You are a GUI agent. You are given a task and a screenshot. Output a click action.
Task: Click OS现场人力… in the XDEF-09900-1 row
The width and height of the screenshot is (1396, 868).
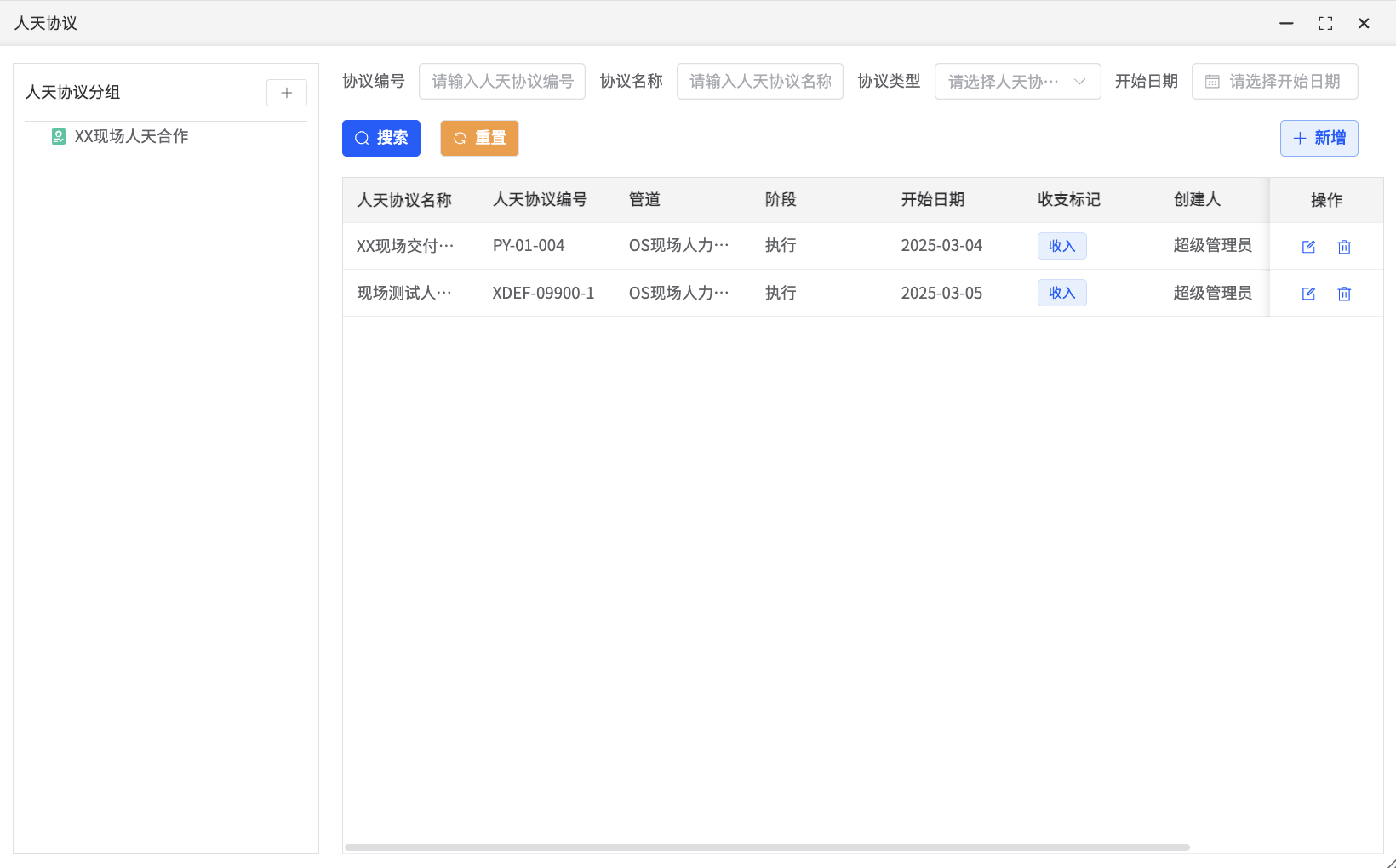(x=679, y=293)
